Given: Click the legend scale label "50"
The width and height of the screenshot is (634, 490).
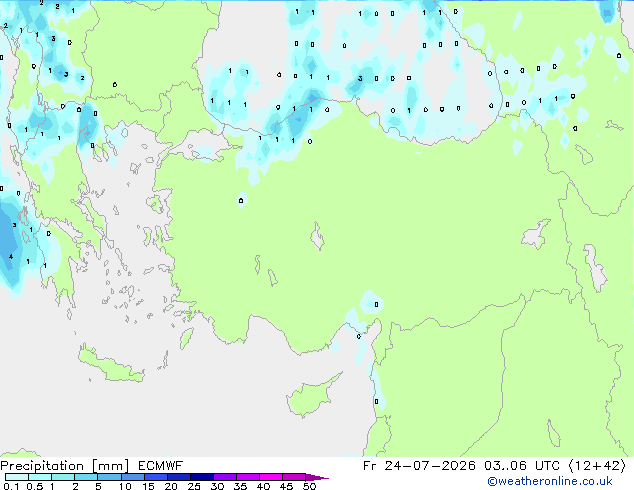Looking at the screenshot, I should (309, 486).
